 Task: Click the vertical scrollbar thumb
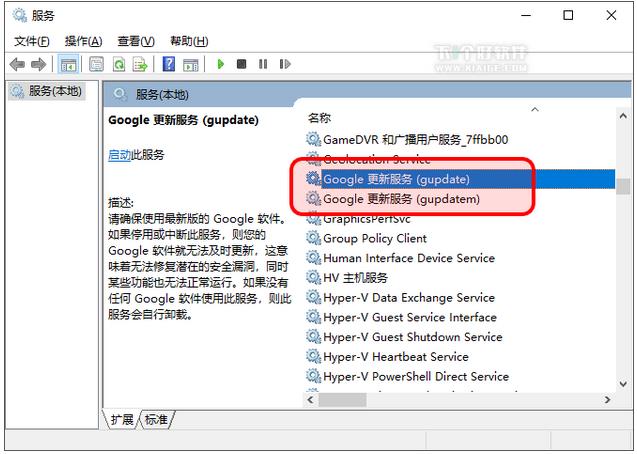[x=623, y=187]
